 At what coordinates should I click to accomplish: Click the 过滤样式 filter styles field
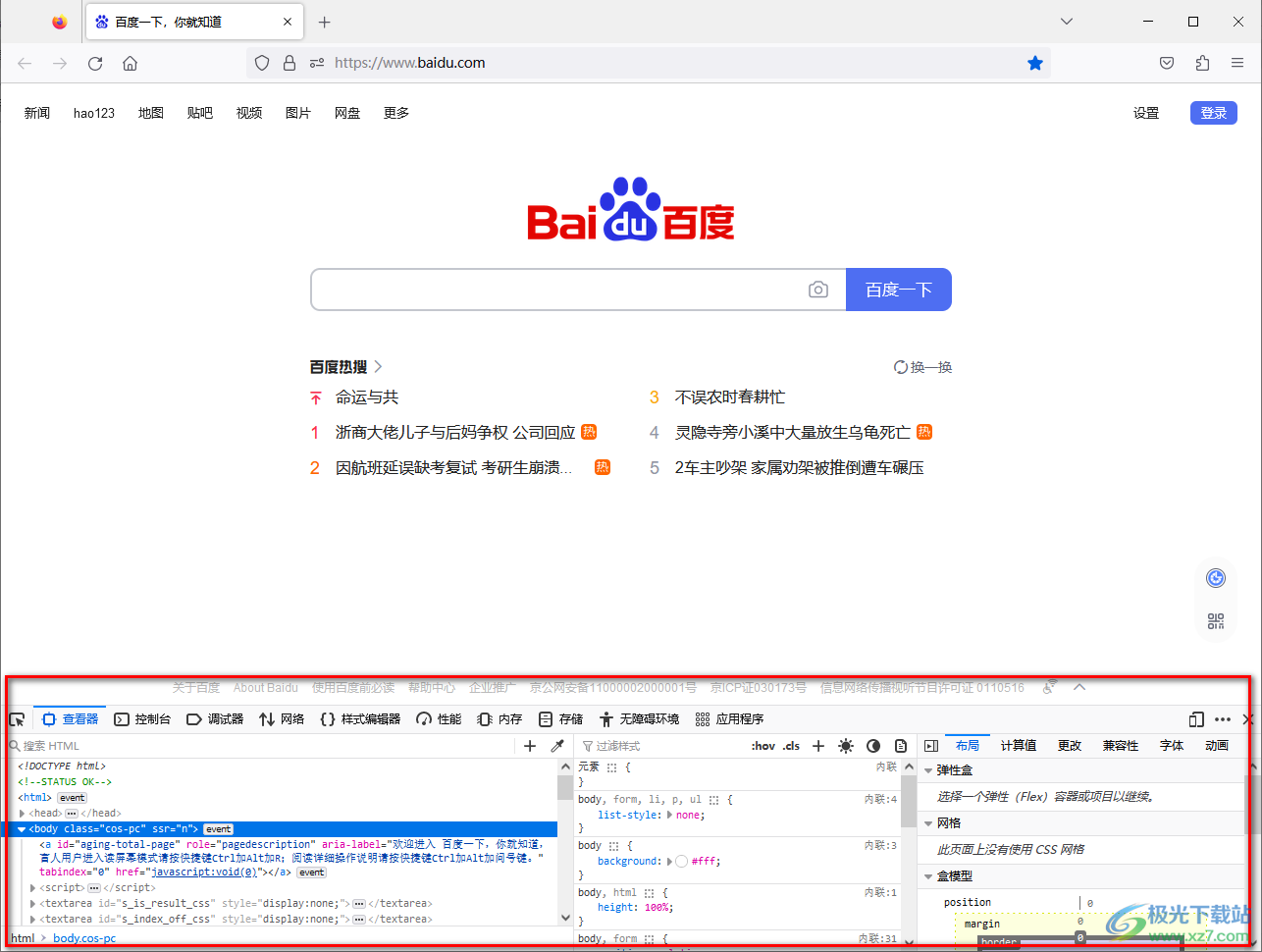[662, 746]
